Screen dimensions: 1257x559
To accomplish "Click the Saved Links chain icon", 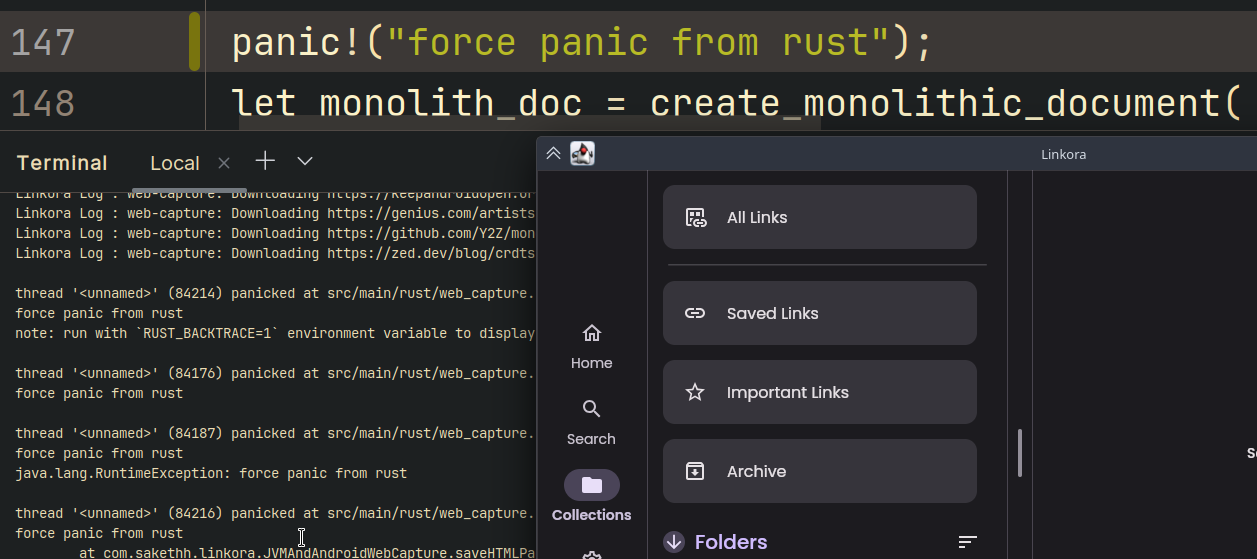I will (695, 313).
